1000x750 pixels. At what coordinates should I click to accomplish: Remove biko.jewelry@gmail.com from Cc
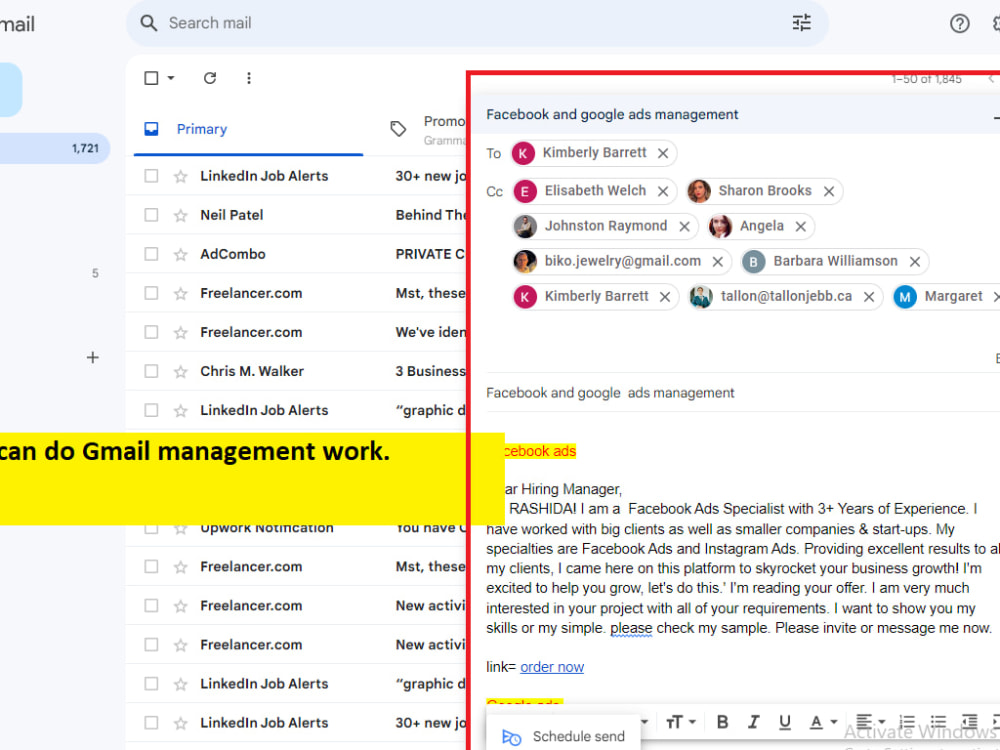[x=717, y=261]
